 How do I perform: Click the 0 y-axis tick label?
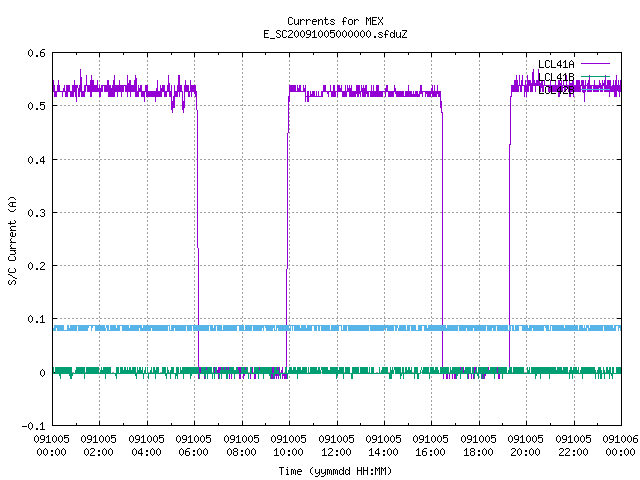click(42, 372)
